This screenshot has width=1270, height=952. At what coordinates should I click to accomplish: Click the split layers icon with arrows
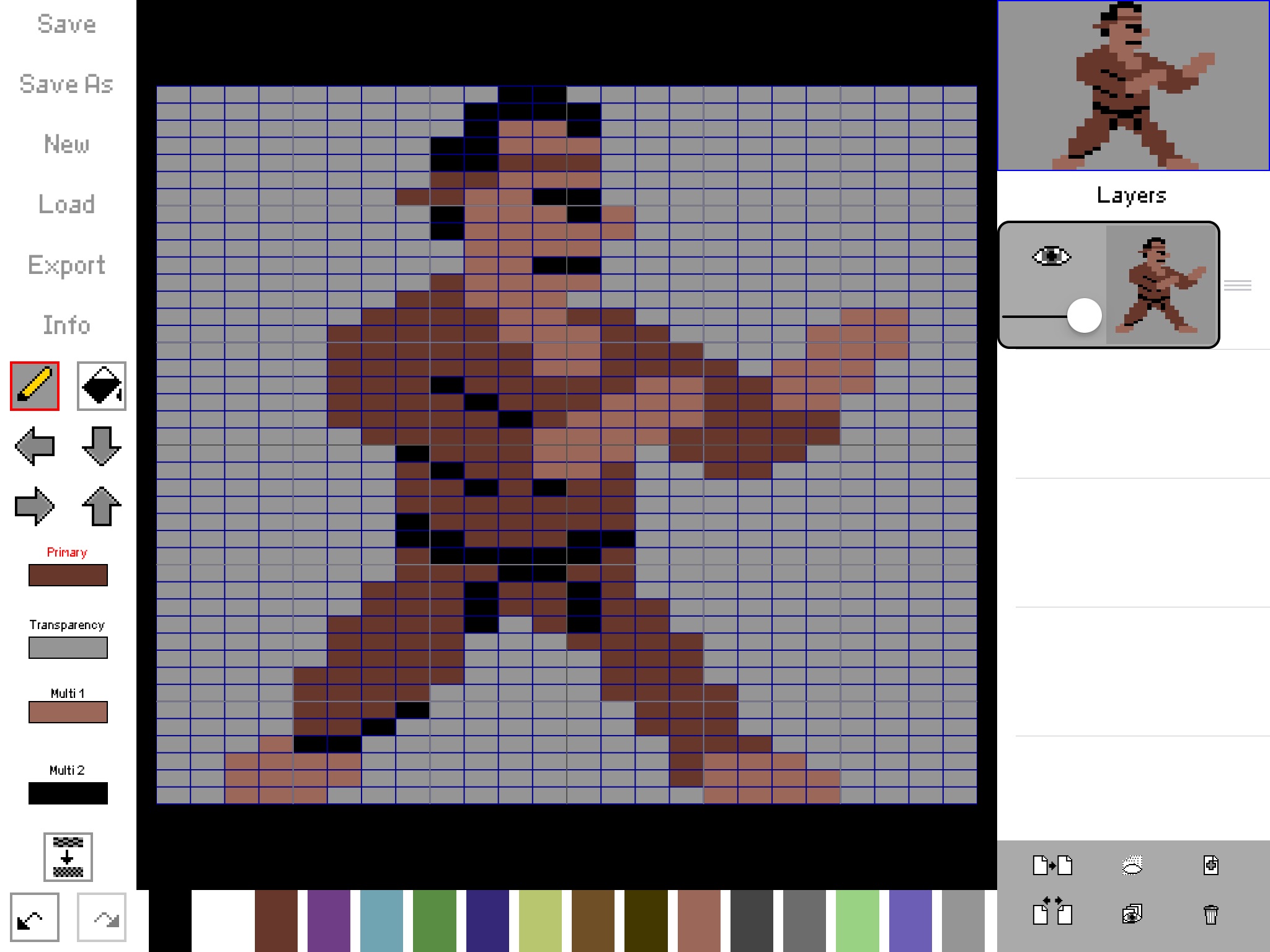(x=1052, y=912)
